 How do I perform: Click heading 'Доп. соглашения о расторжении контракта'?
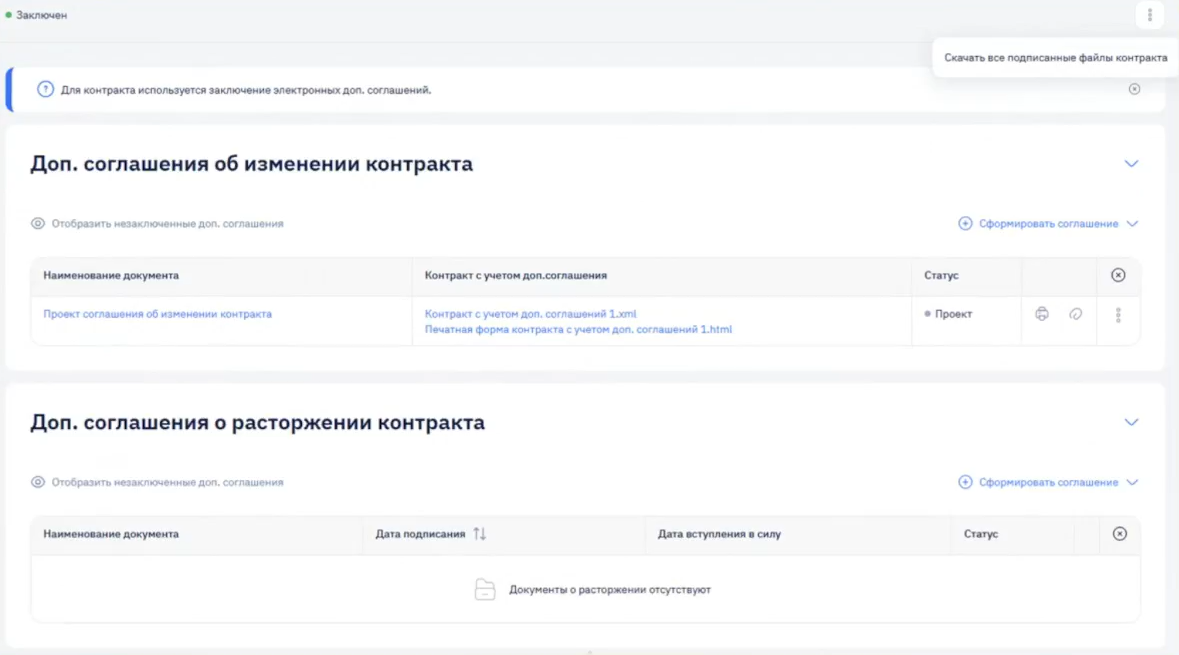(257, 423)
